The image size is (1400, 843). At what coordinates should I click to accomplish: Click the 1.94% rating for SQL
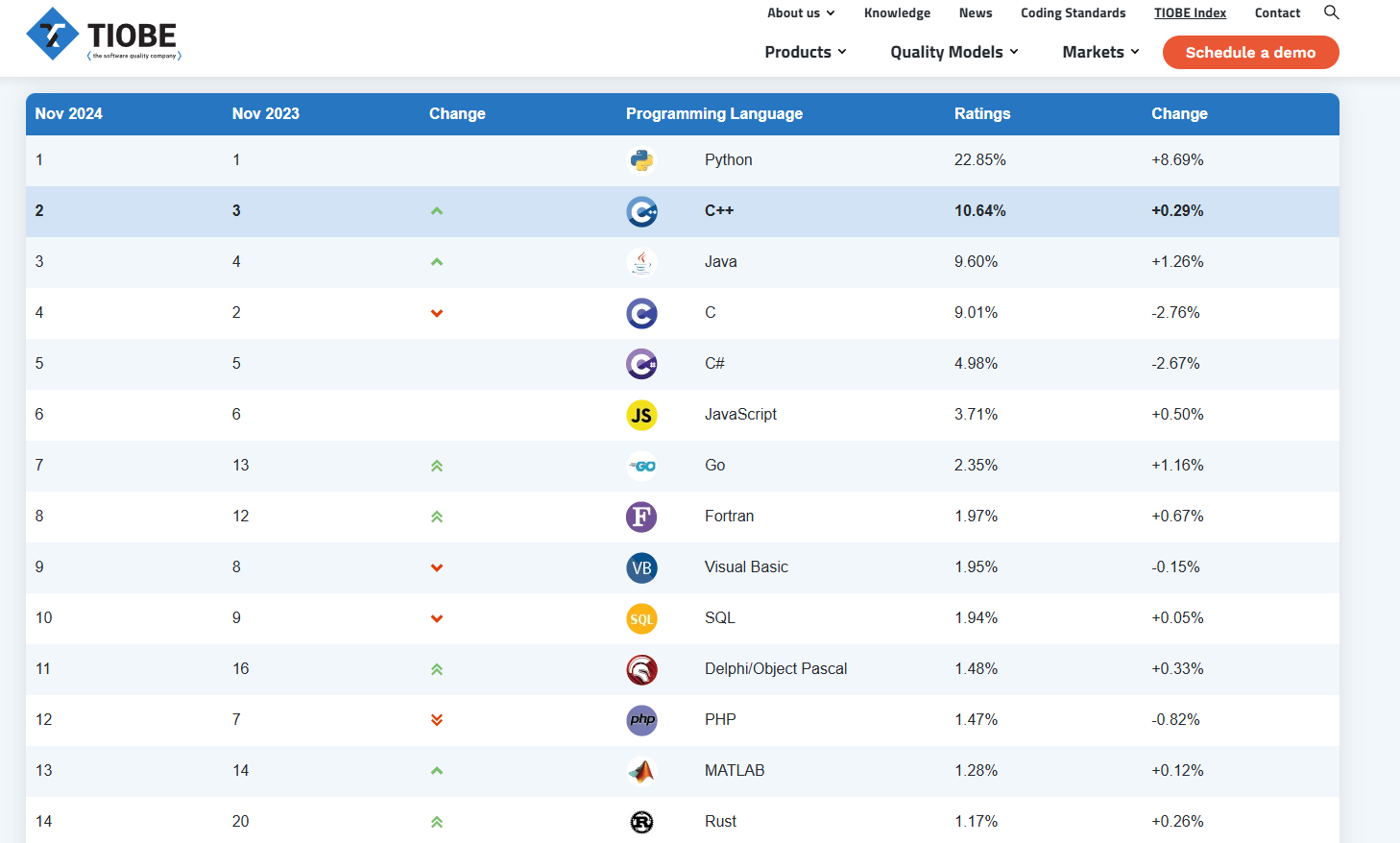(976, 618)
